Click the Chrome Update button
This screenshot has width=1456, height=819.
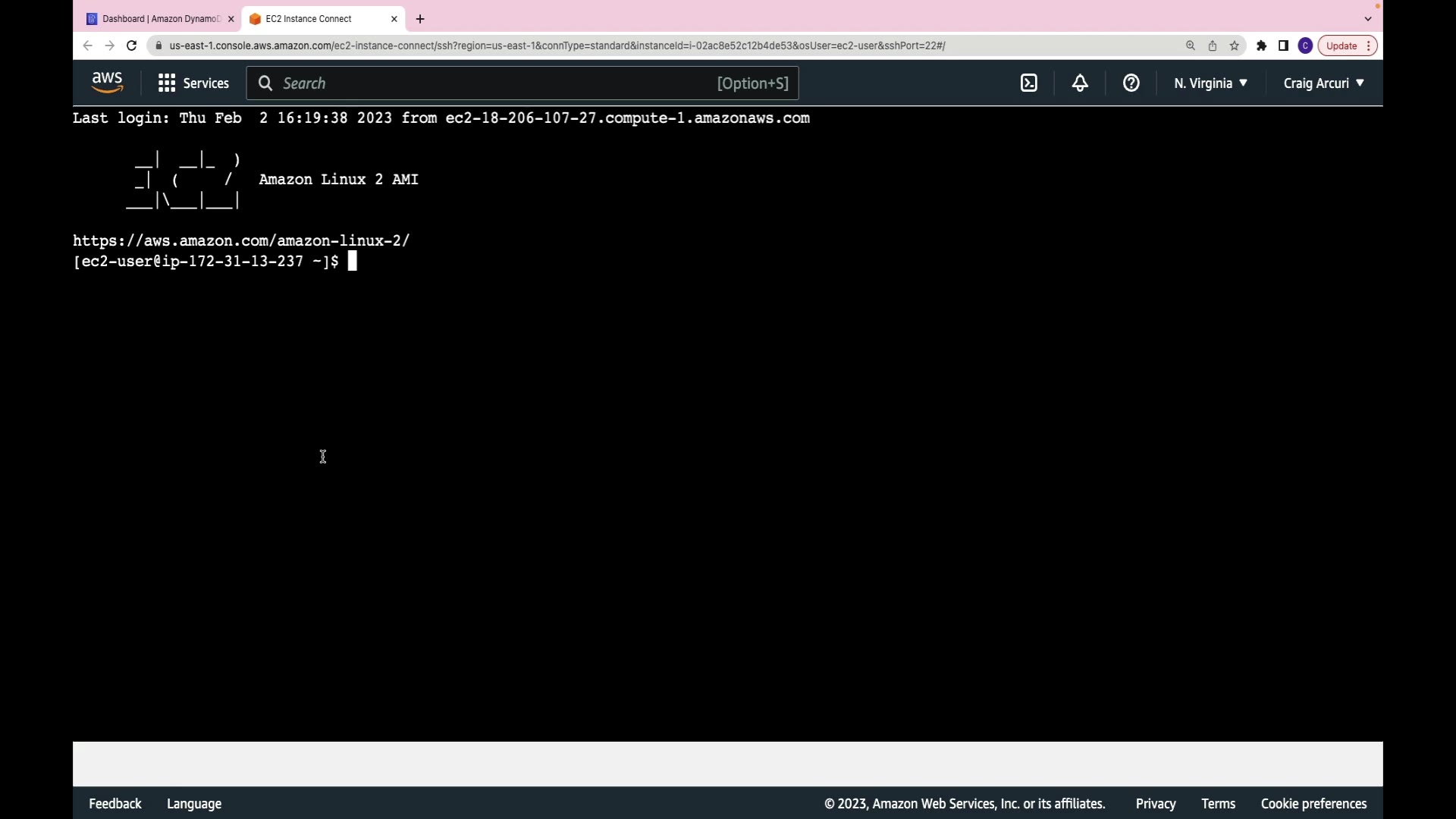(x=1341, y=45)
